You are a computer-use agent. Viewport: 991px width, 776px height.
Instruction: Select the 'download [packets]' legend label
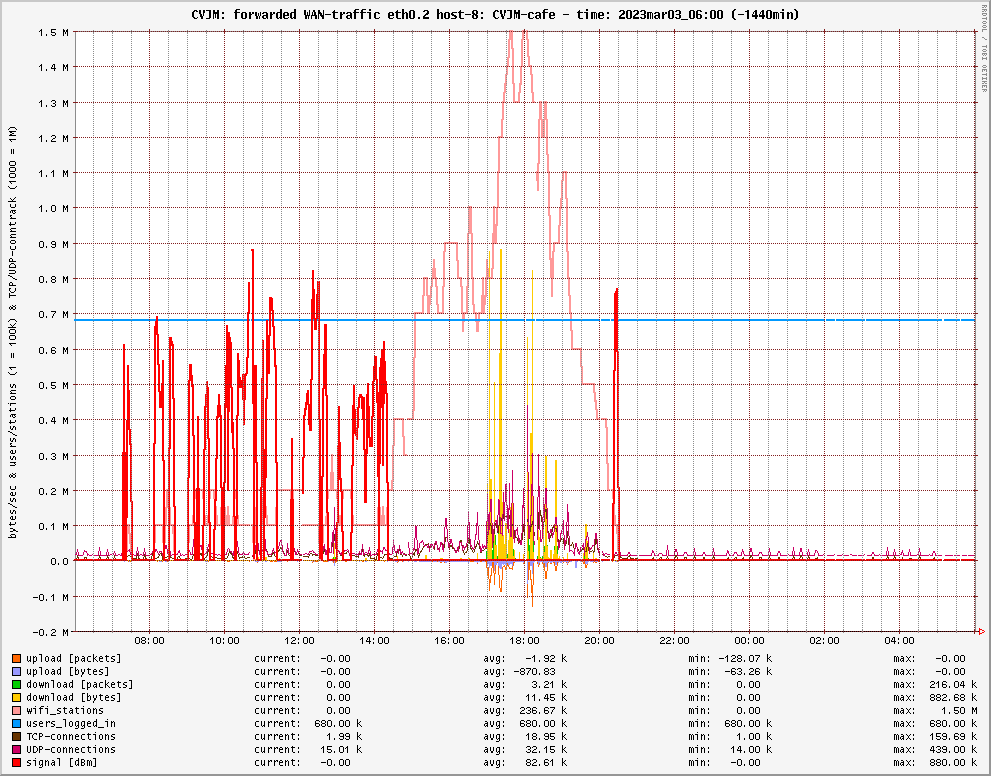(x=80, y=684)
